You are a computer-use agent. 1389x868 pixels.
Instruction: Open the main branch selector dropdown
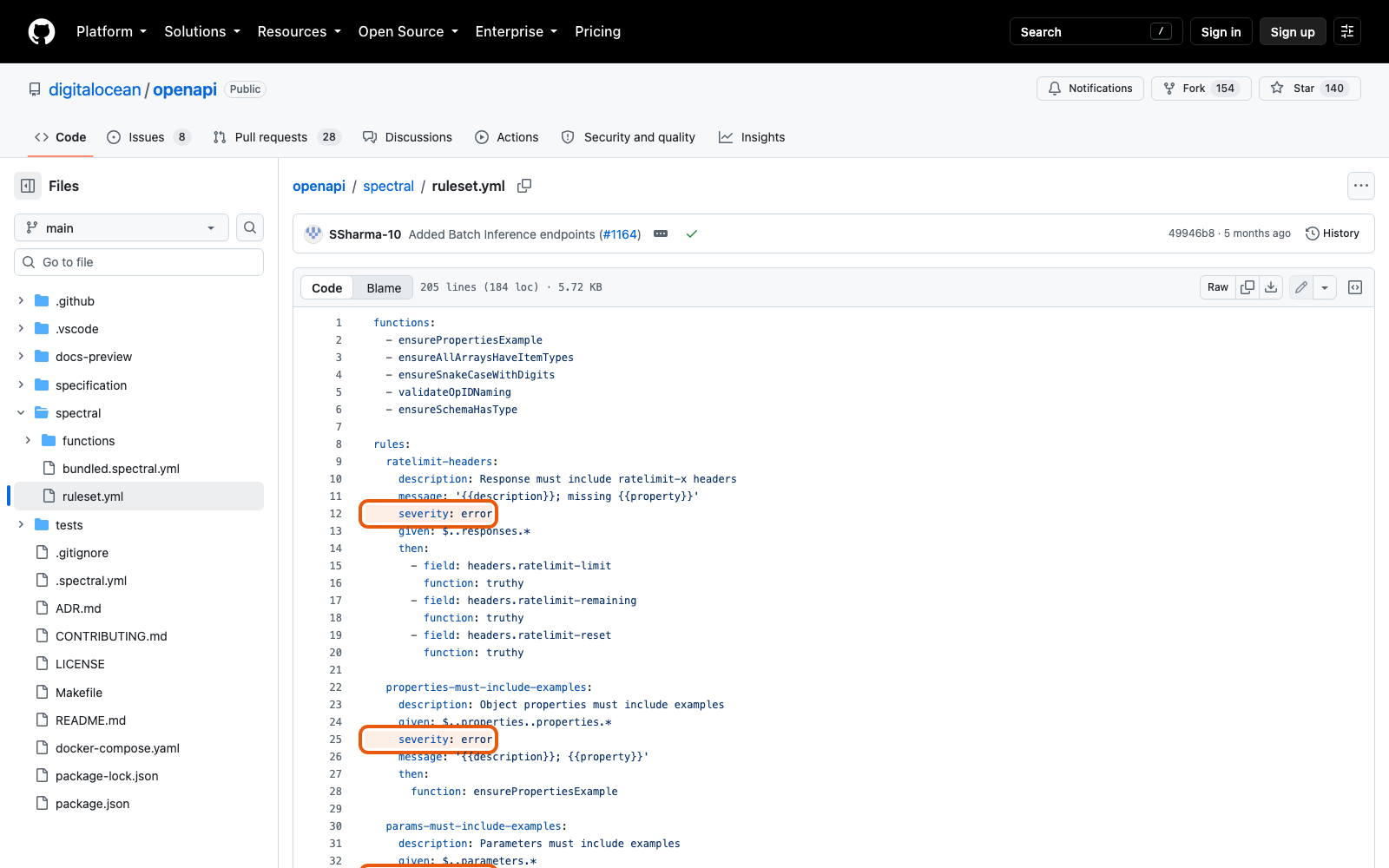point(122,227)
